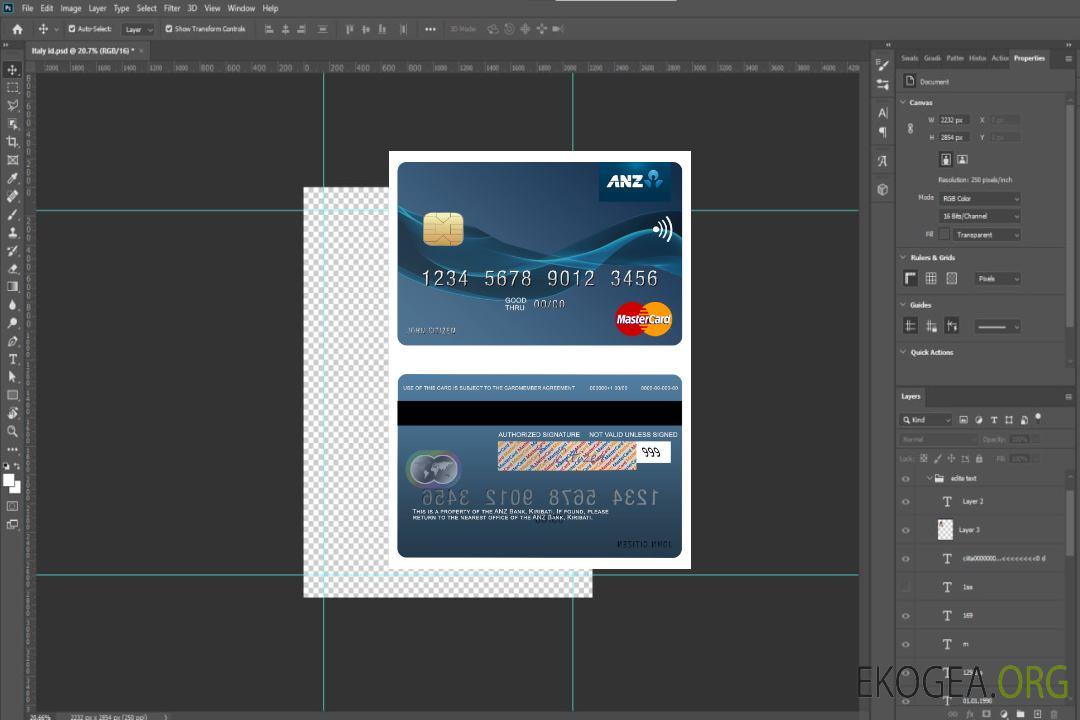The height and width of the screenshot is (720, 1080).
Task: Select the Lasso tool
Action: pos(12,105)
